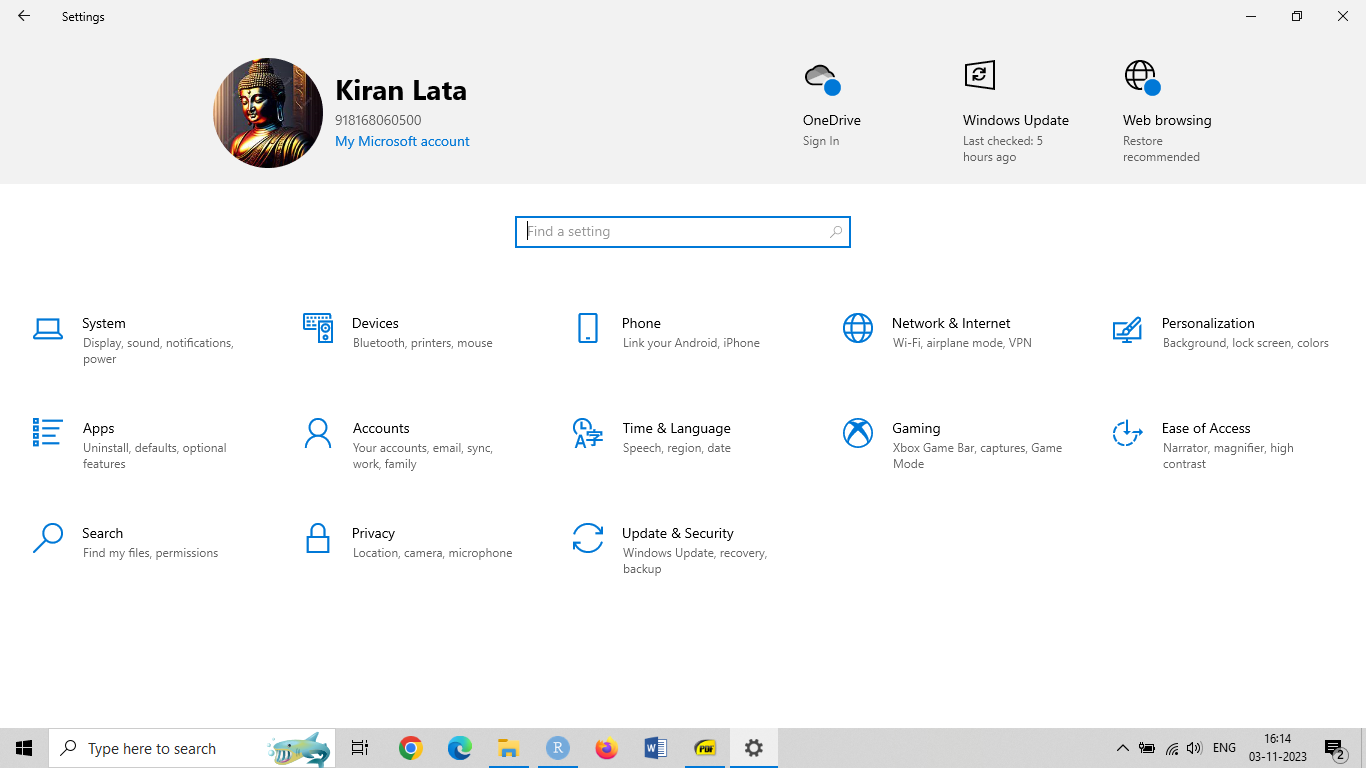Click the Devices settings icon
Image resolution: width=1366 pixels, height=768 pixels.
[x=318, y=328]
